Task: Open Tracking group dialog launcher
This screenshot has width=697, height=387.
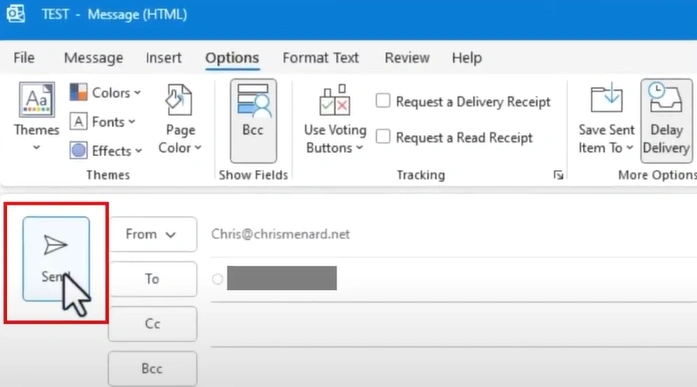Action: click(x=558, y=175)
